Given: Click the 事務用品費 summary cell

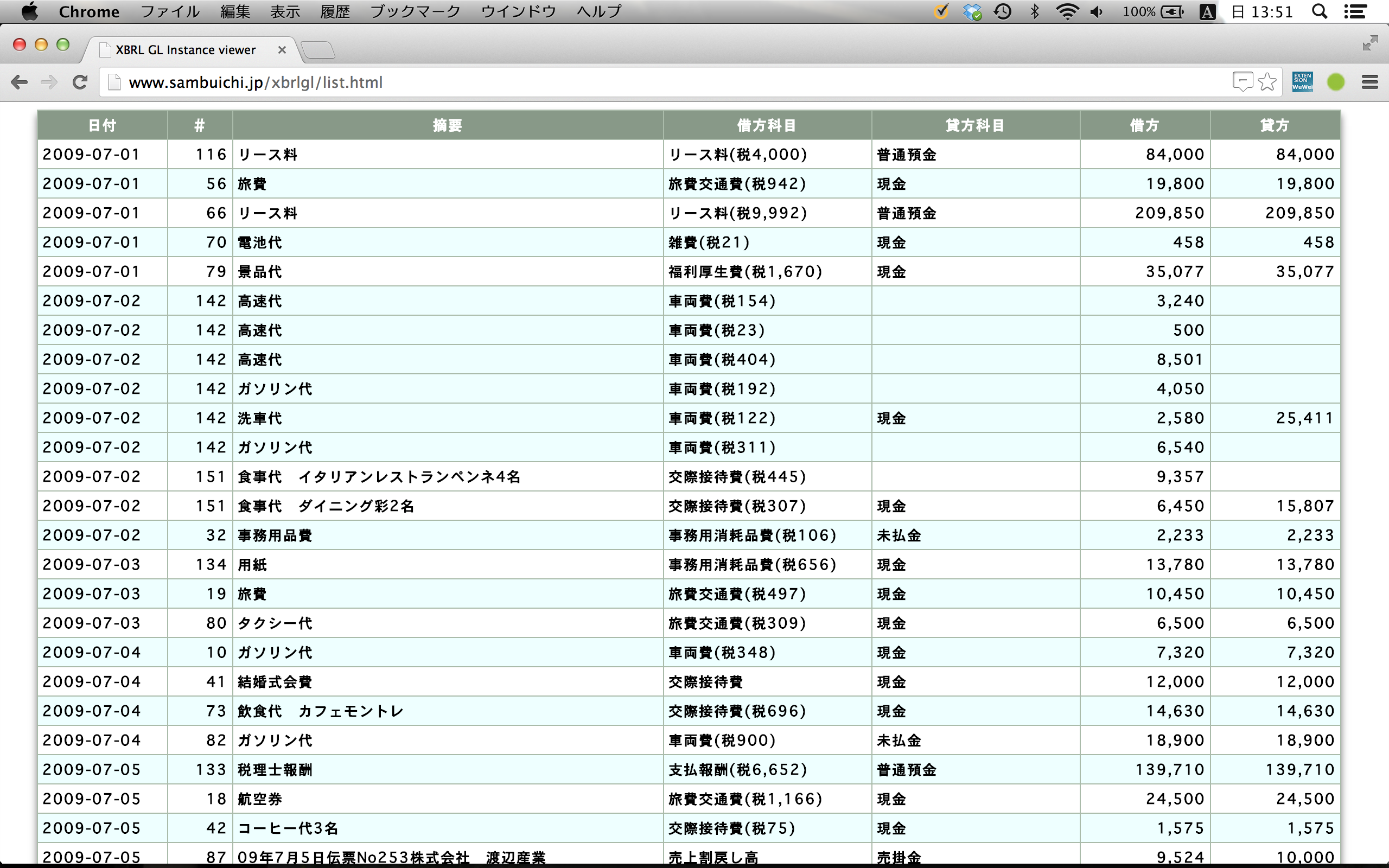Looking at the screenshot, I should coord(448,535).
